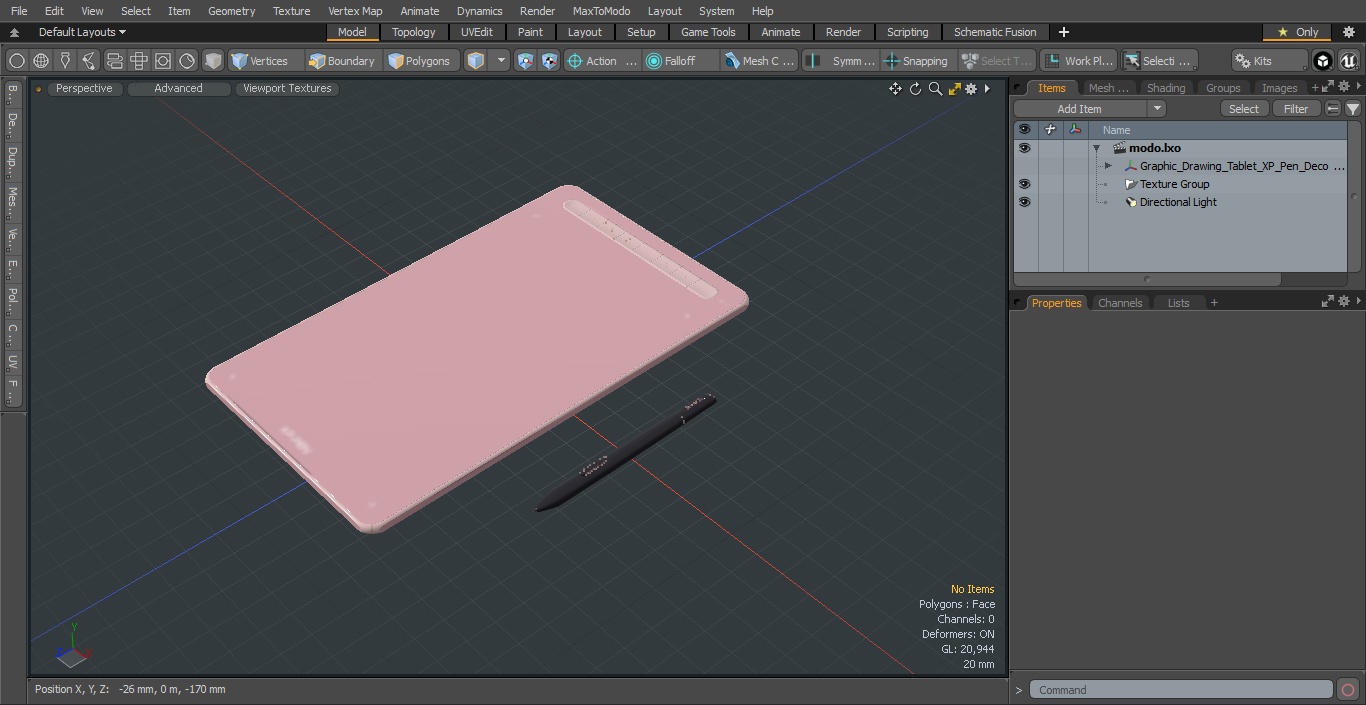
Task: Collapse the modo.lxo tree node
Action: tap(1096, 148)
